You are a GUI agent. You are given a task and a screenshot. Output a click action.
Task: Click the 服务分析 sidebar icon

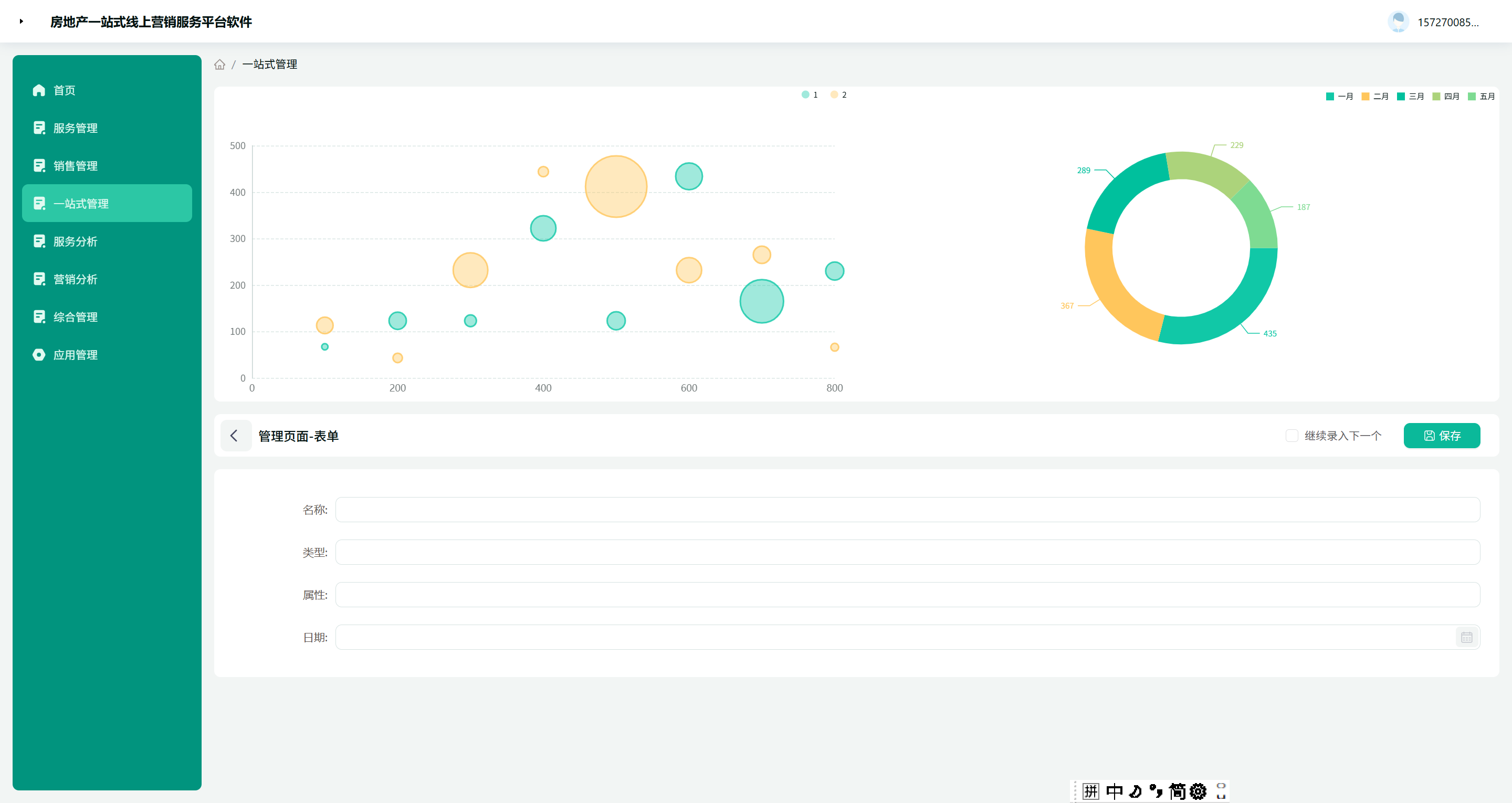[x=39, y=241]
